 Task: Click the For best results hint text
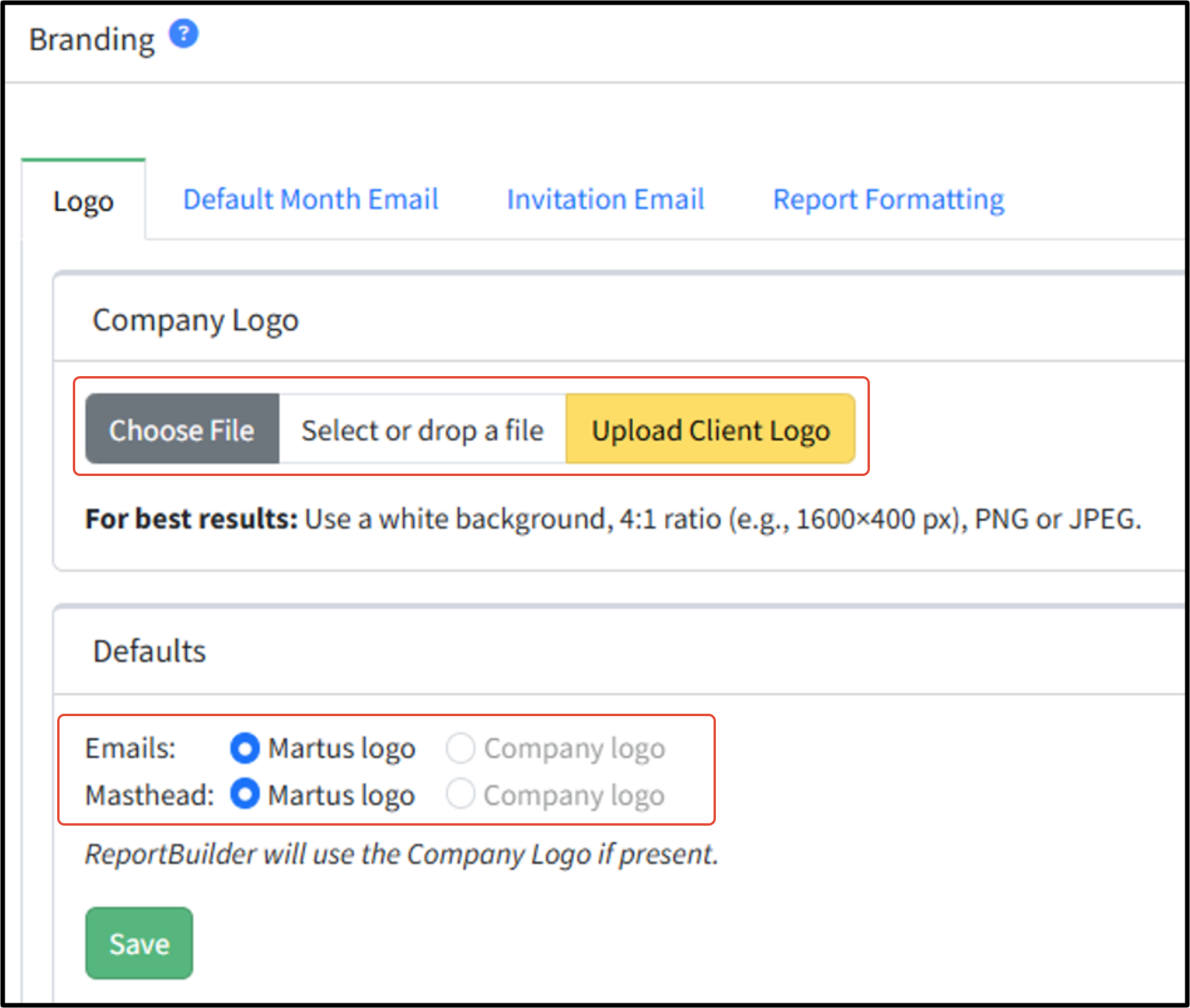613,519
